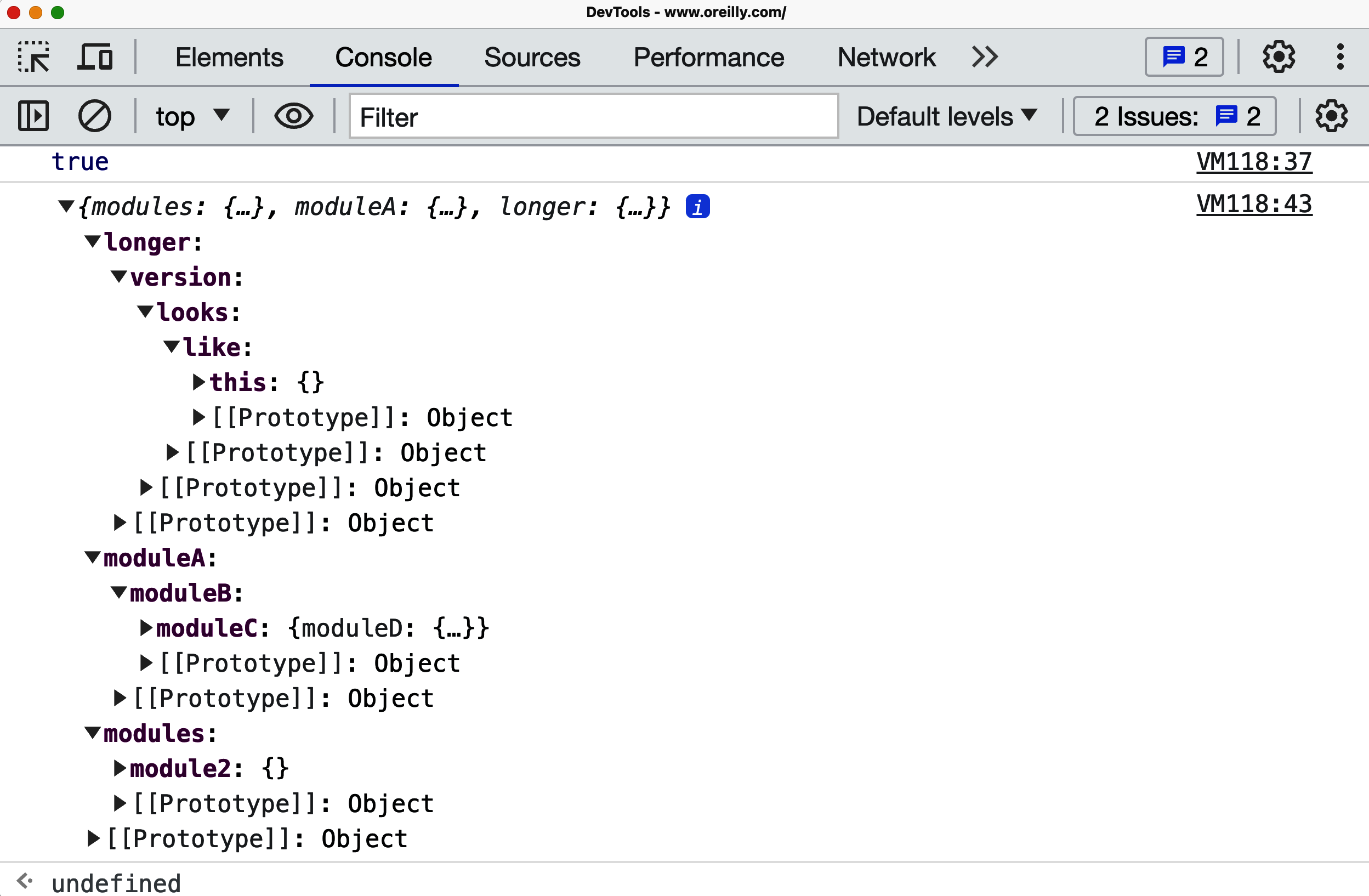This screenshot has width=1369, height=896.
Task: Click the 2 Issues button
Action: coord(1174,116)
